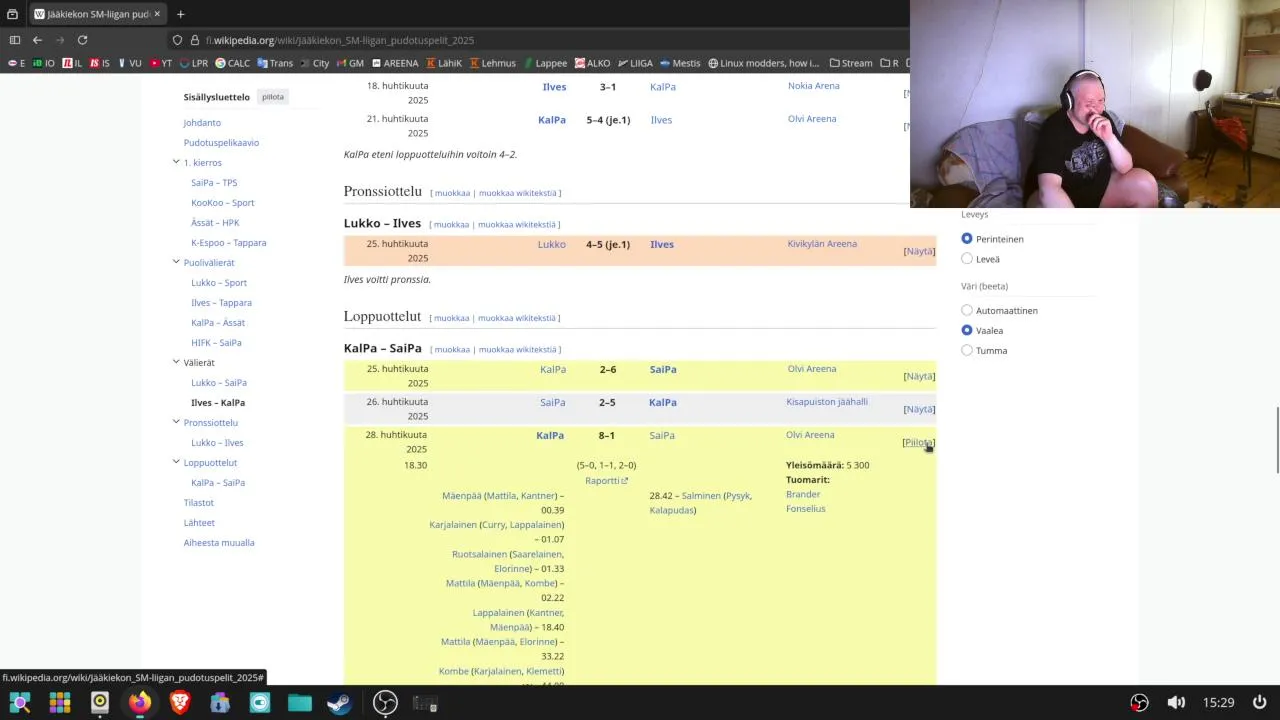The height and width of the screenshot is (720, 1280).
Task: Click the browser address bar
Action: point(540,40)
